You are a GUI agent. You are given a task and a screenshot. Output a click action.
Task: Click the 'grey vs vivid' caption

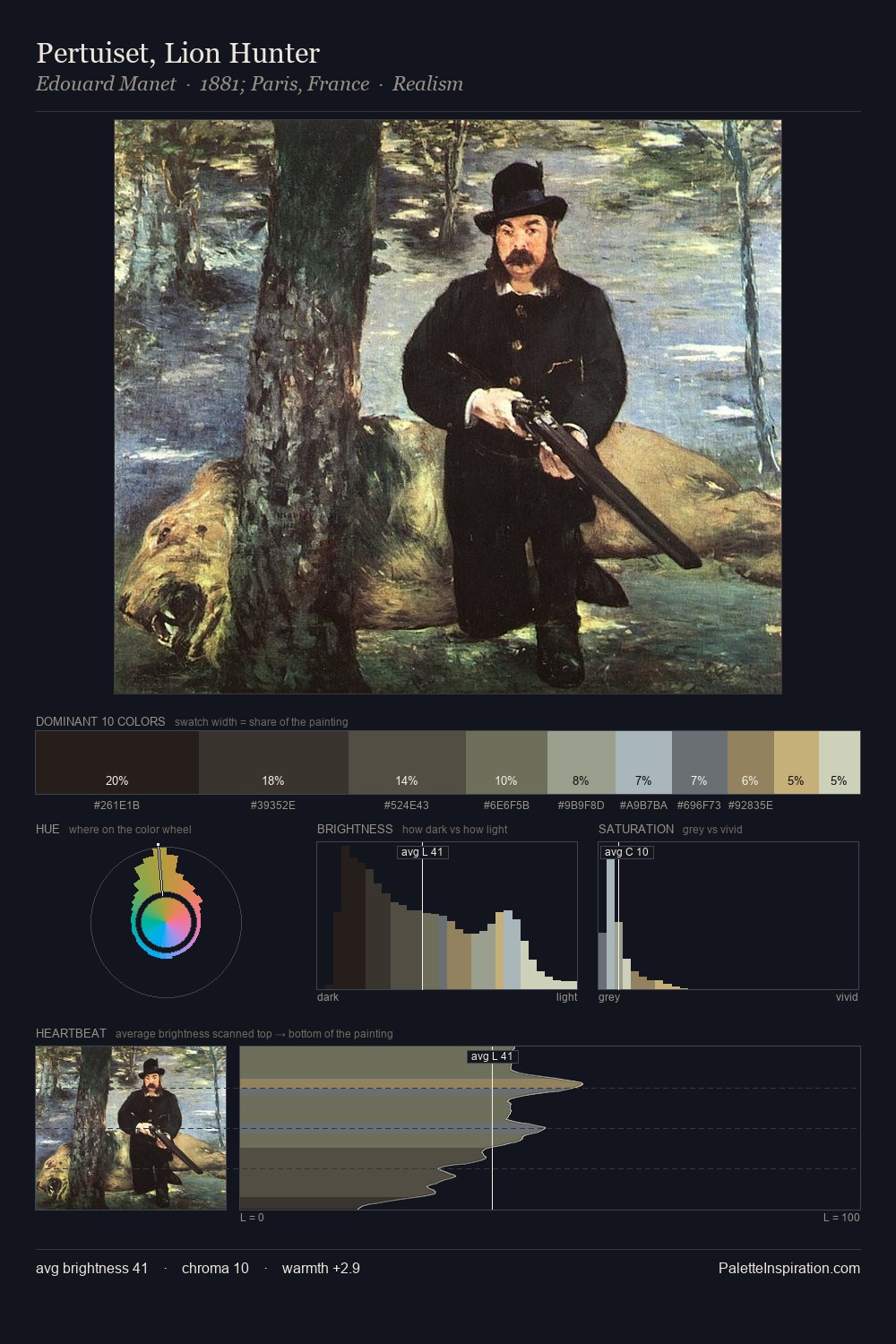(x=712, y=830)
